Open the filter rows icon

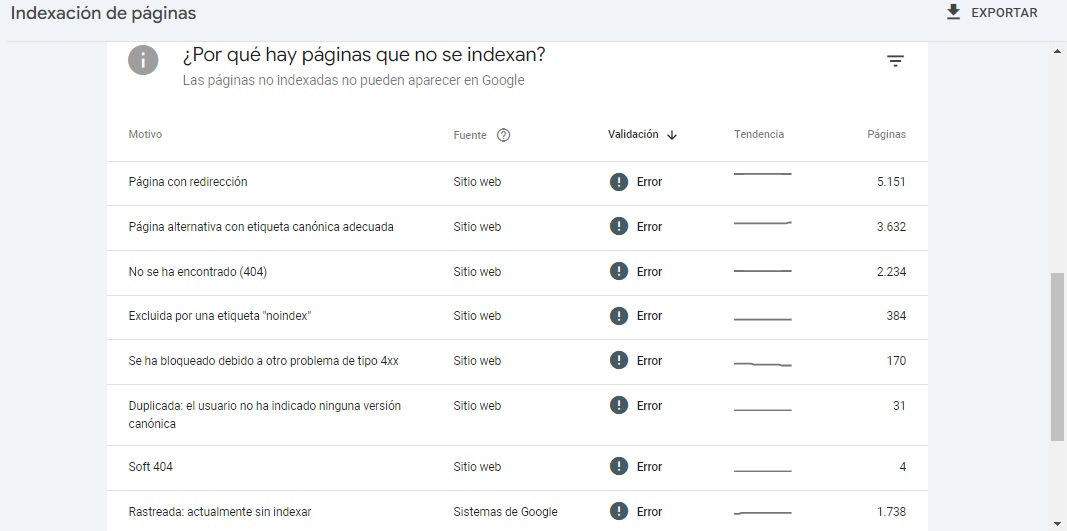pyautogui.click(x=896, y=61)
